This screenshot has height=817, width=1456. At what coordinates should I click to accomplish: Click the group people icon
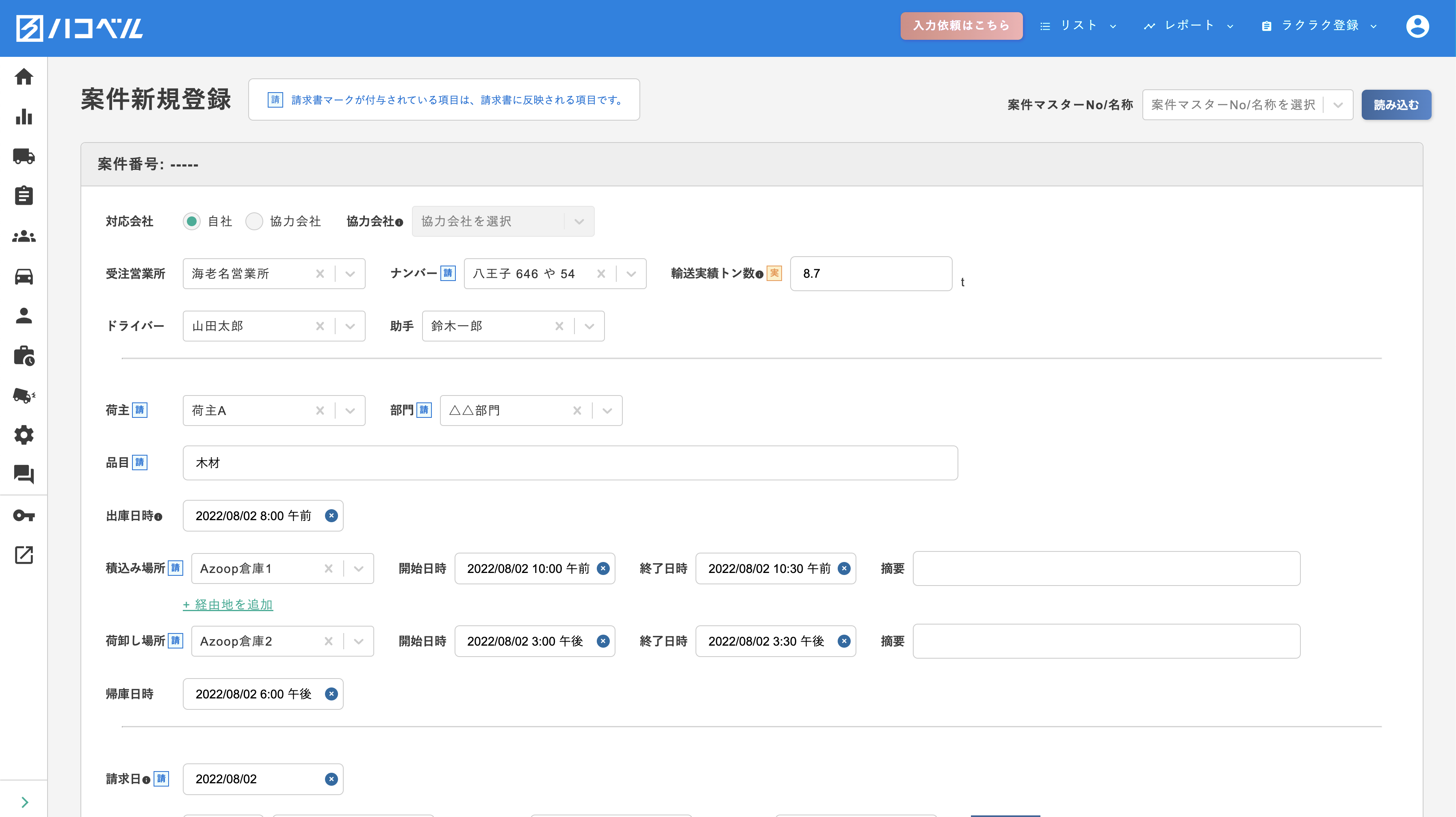[24, 236]
